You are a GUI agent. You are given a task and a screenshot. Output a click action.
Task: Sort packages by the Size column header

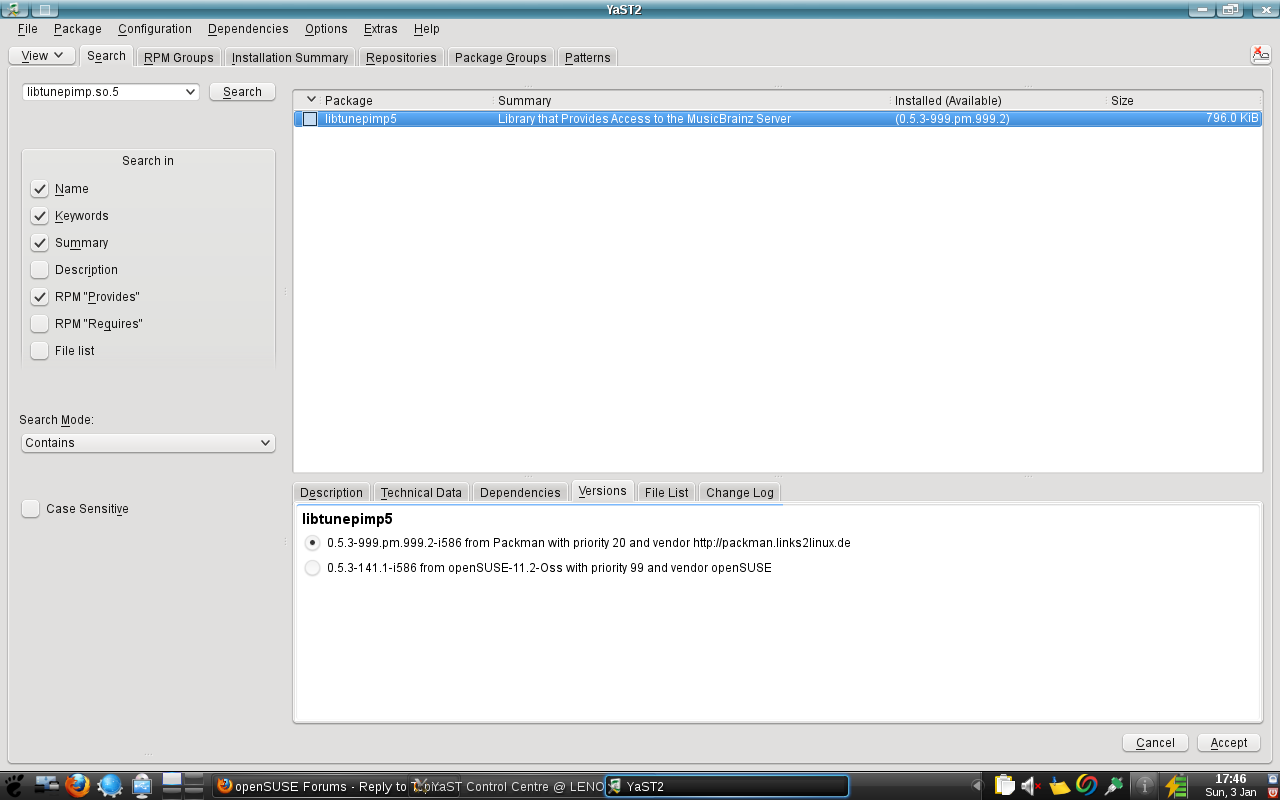(1184, 100)
